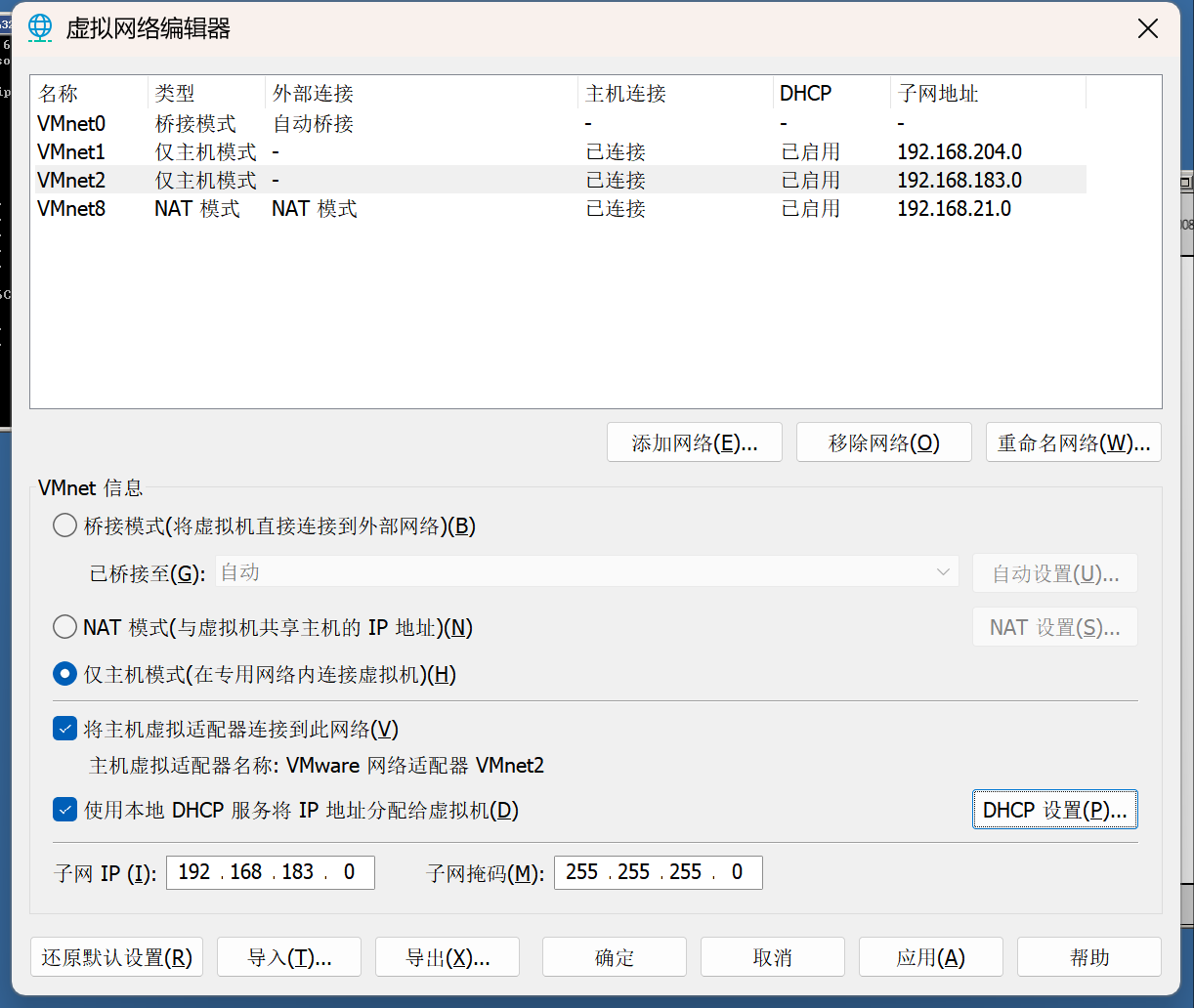
Task: Click NAT 模式 type cell of VMnet8
Action: pyautogui.click(x=197, y=209)
